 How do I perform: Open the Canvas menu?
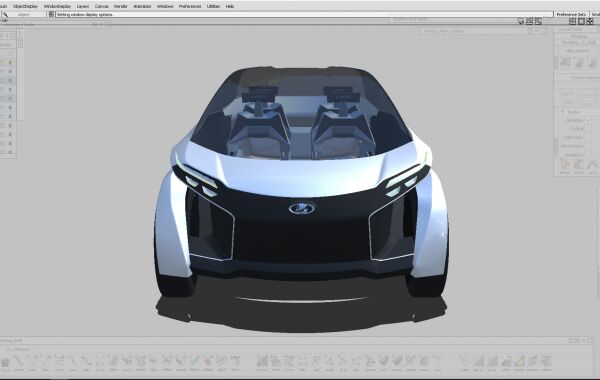pyautogui.click(x=101, y=6)
